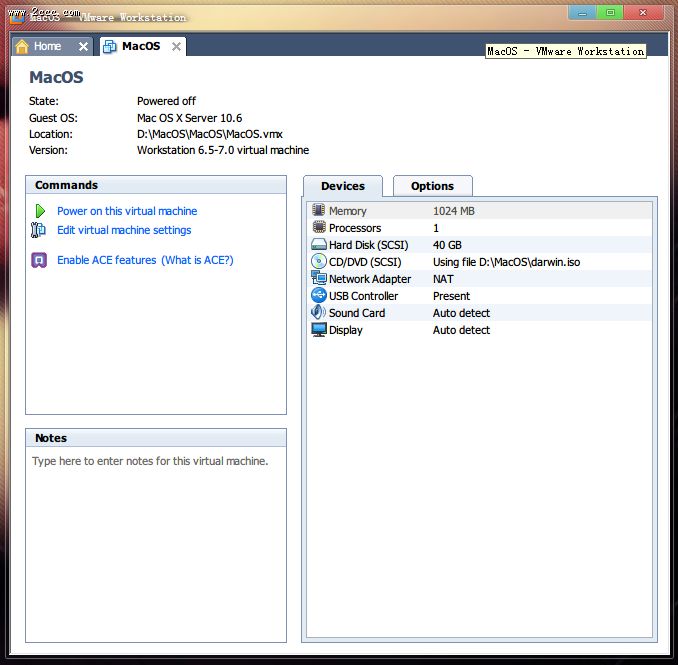Select the Network Adapter icon
This screenshot has width=678, height=665.
pos(319,278)
